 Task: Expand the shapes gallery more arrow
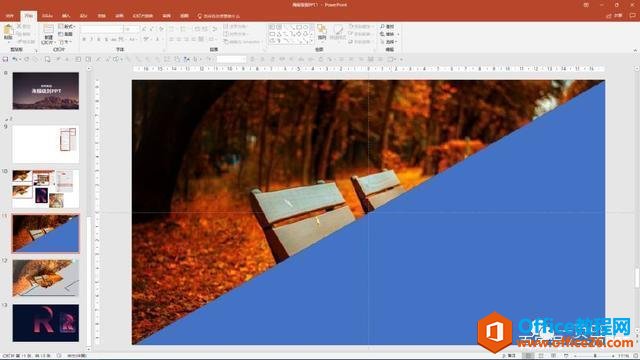311,42
